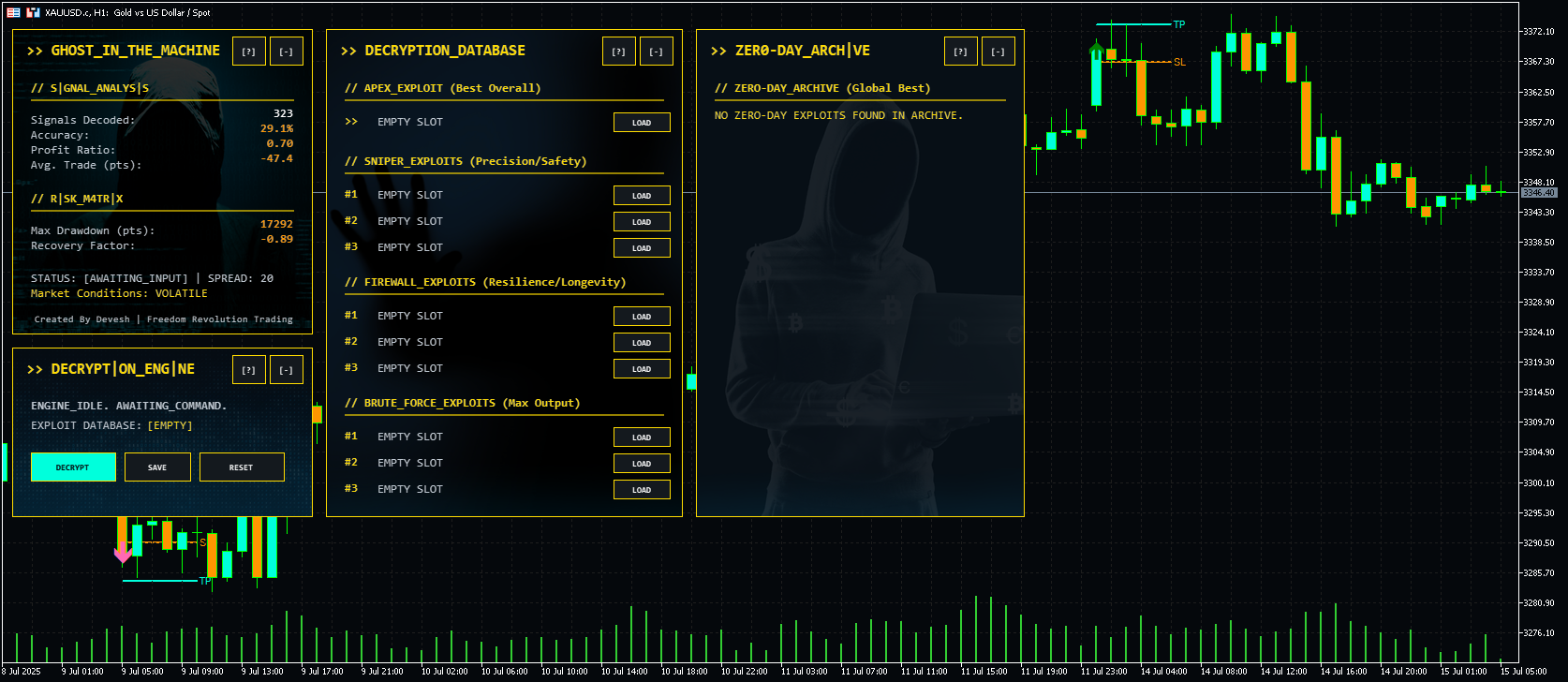Click the 14 Jul 12:00 time axis label
The height and width of the screenshot is (682, 1568).
click(1283, 671)
